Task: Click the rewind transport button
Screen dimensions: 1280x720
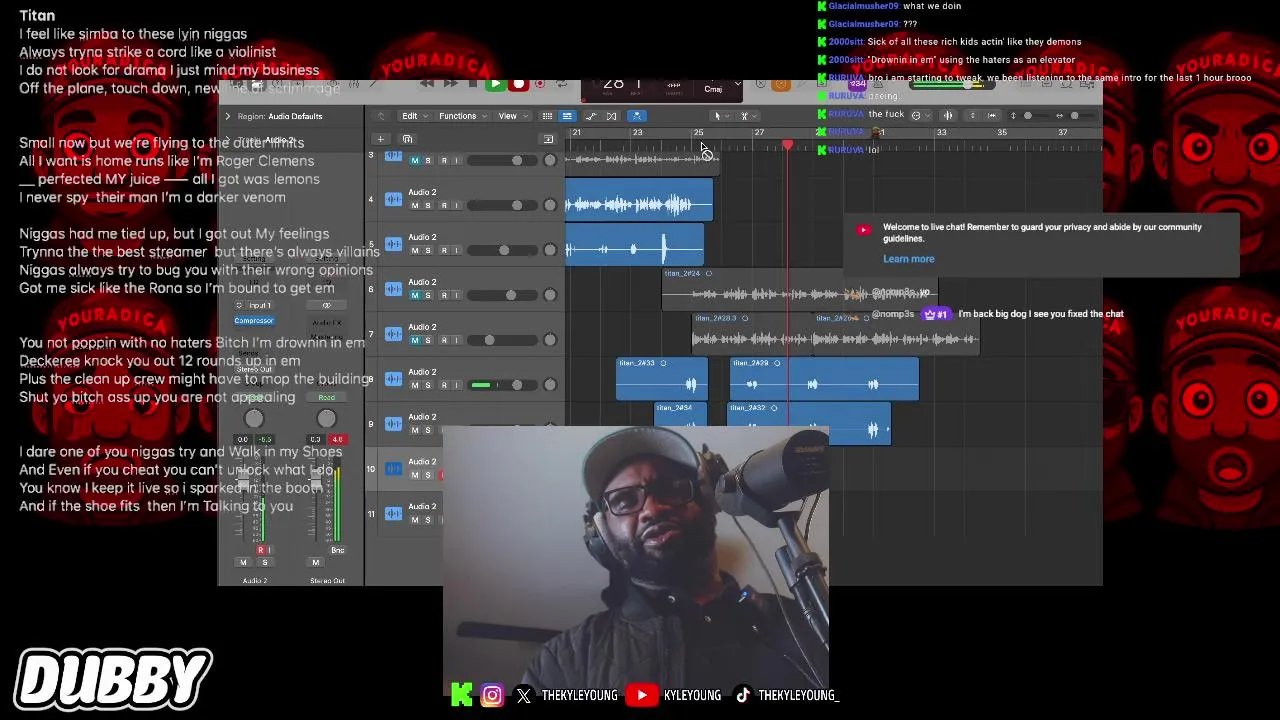Action: [427, 85]
